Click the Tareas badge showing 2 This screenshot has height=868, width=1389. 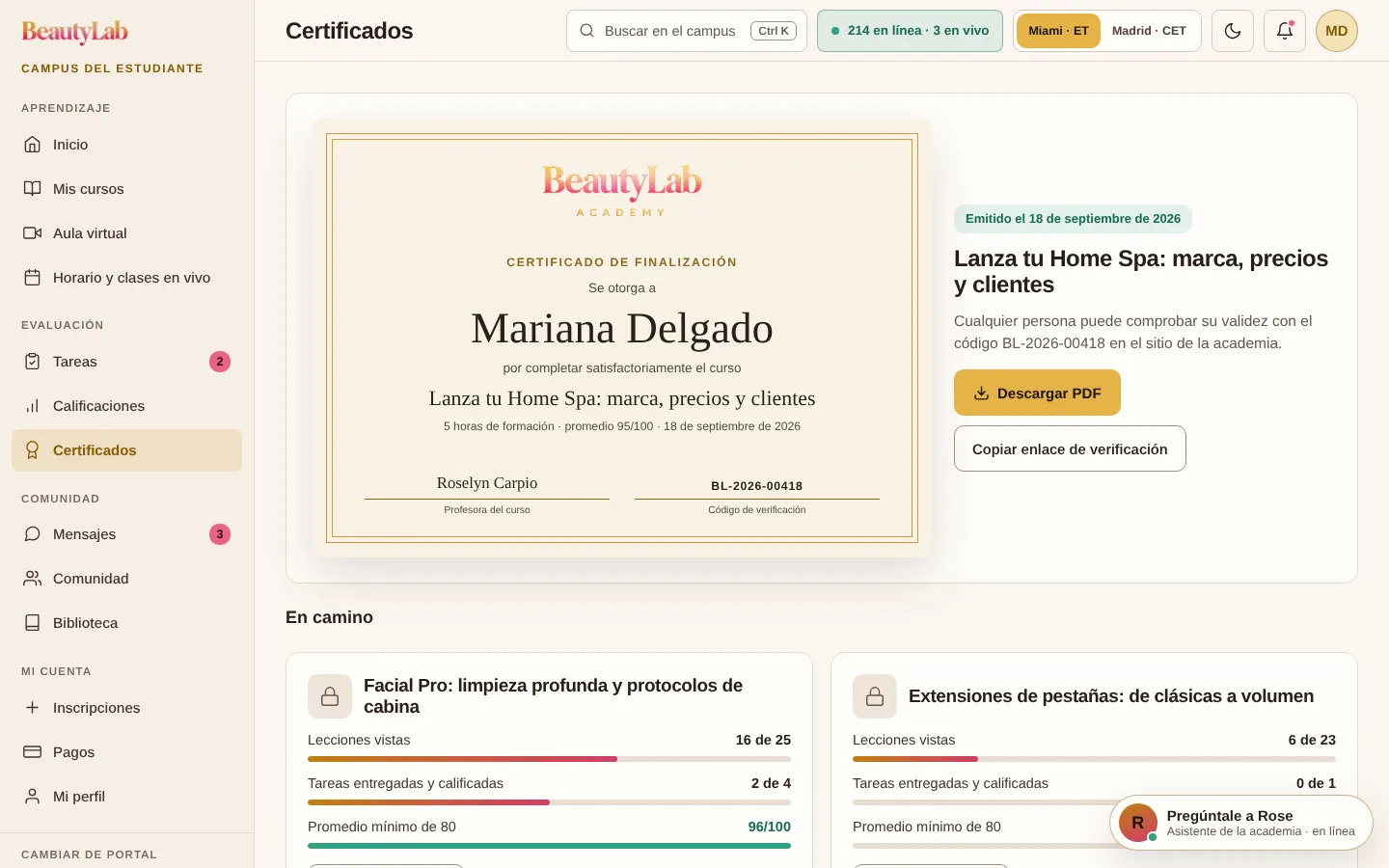pos(220,362)
